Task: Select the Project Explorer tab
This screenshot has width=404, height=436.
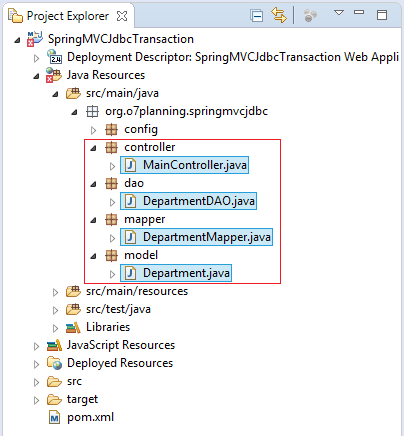Action: pos(68,16)
